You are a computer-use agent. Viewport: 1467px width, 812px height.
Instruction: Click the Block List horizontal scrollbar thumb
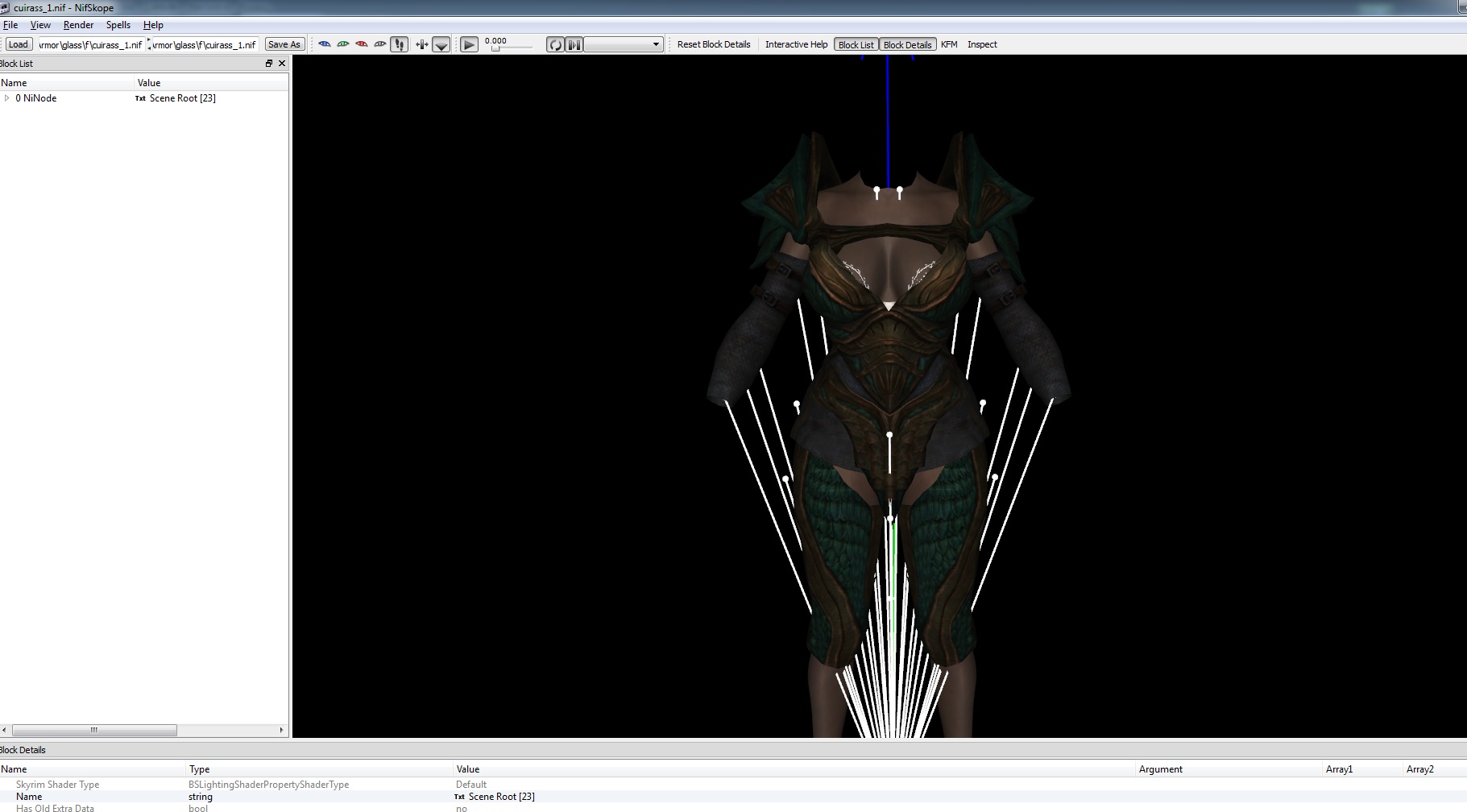point(94,730)
